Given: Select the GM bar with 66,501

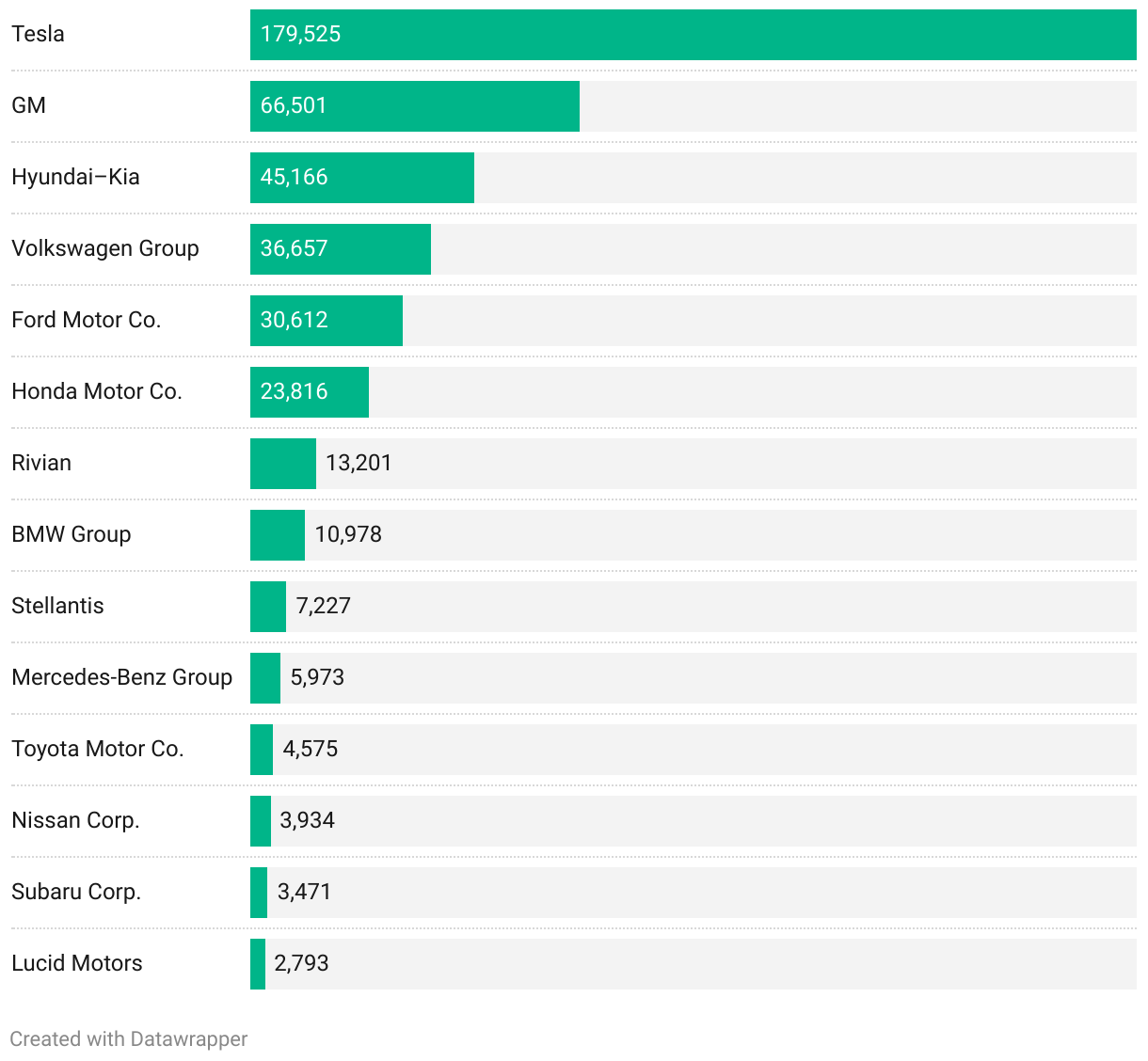Looking at the screenshot, I should pyautogui.click(x=415, y=106).
